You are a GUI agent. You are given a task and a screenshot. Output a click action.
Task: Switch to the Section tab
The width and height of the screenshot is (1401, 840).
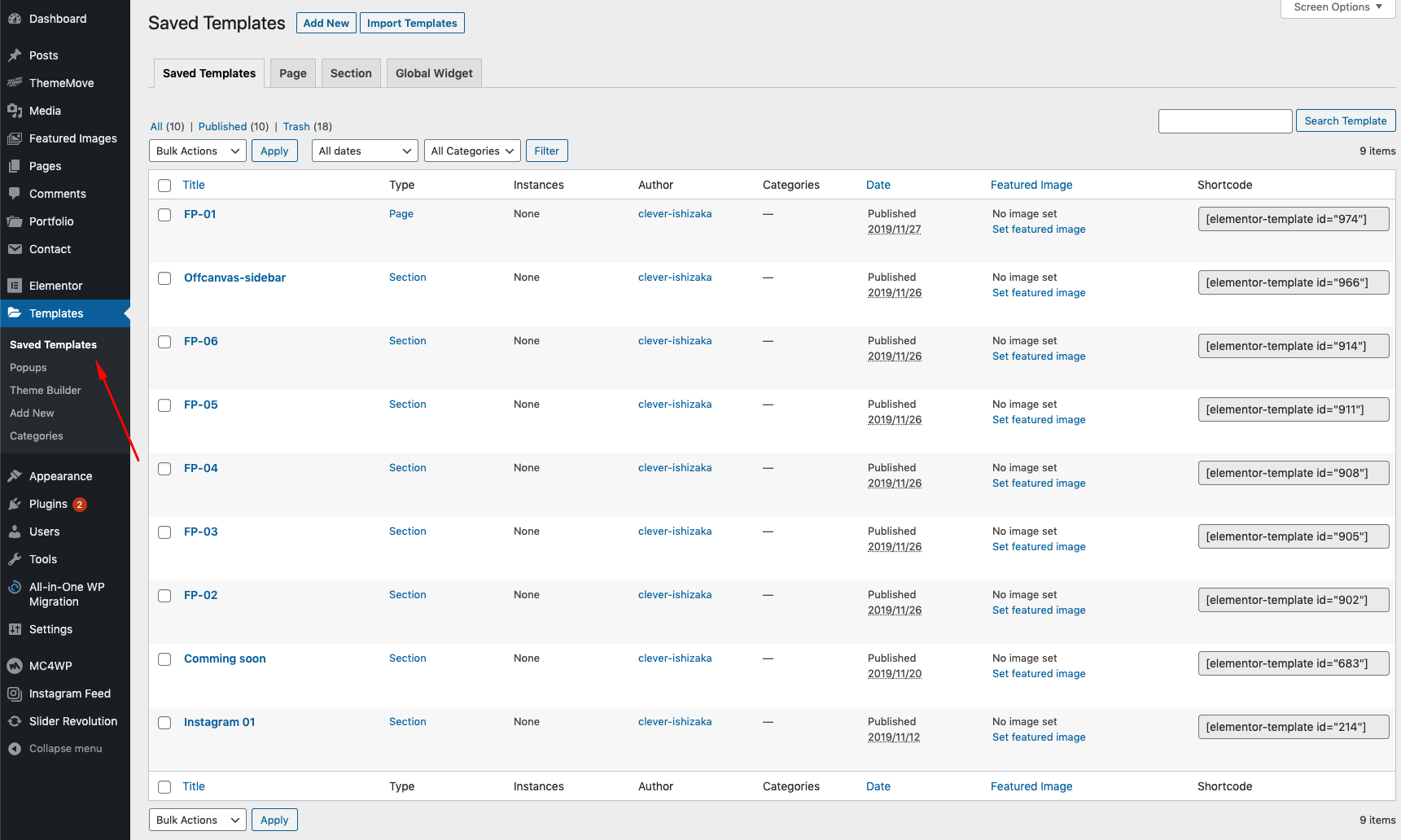[351, 73]
